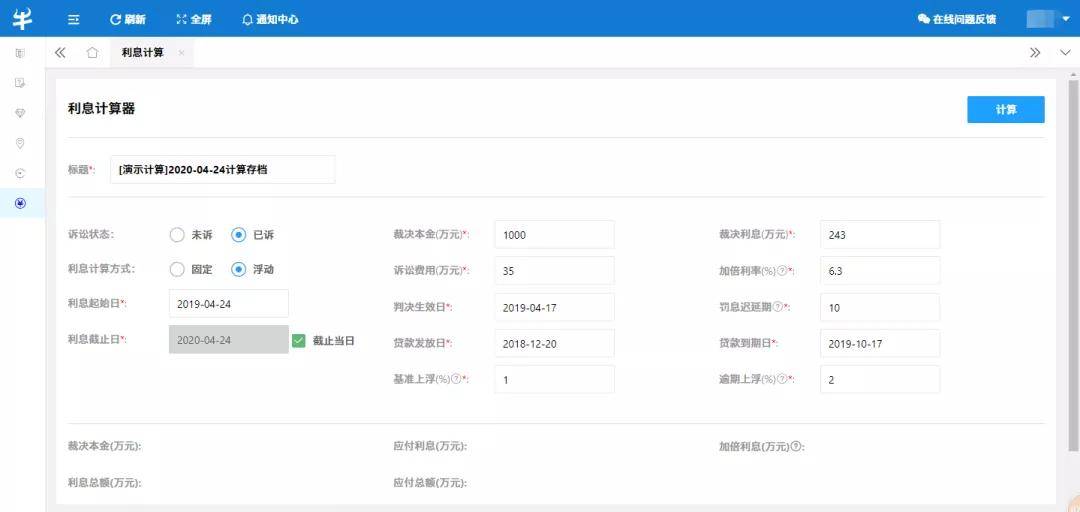Click the 裁决本金 input field
The width and height of the screenshot is (1080, 512).
point(554,235)
